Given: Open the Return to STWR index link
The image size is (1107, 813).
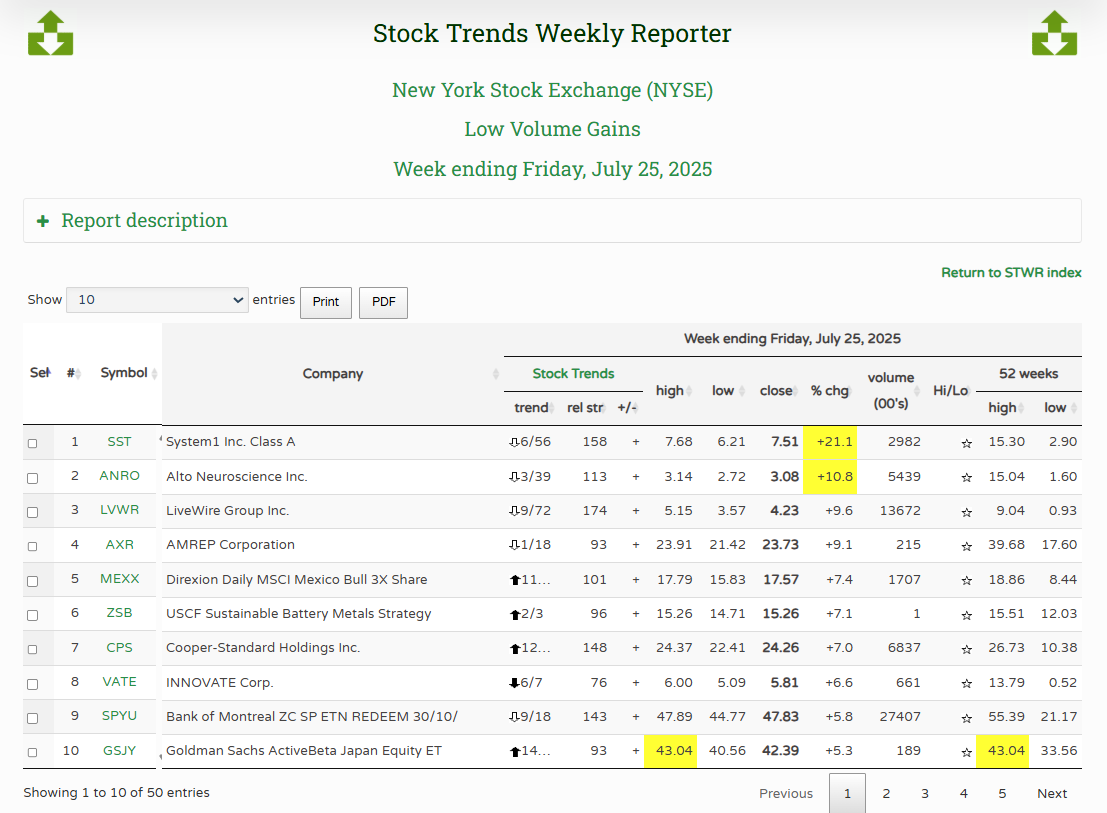Looking at the screenshot, I should point(1011,273).
